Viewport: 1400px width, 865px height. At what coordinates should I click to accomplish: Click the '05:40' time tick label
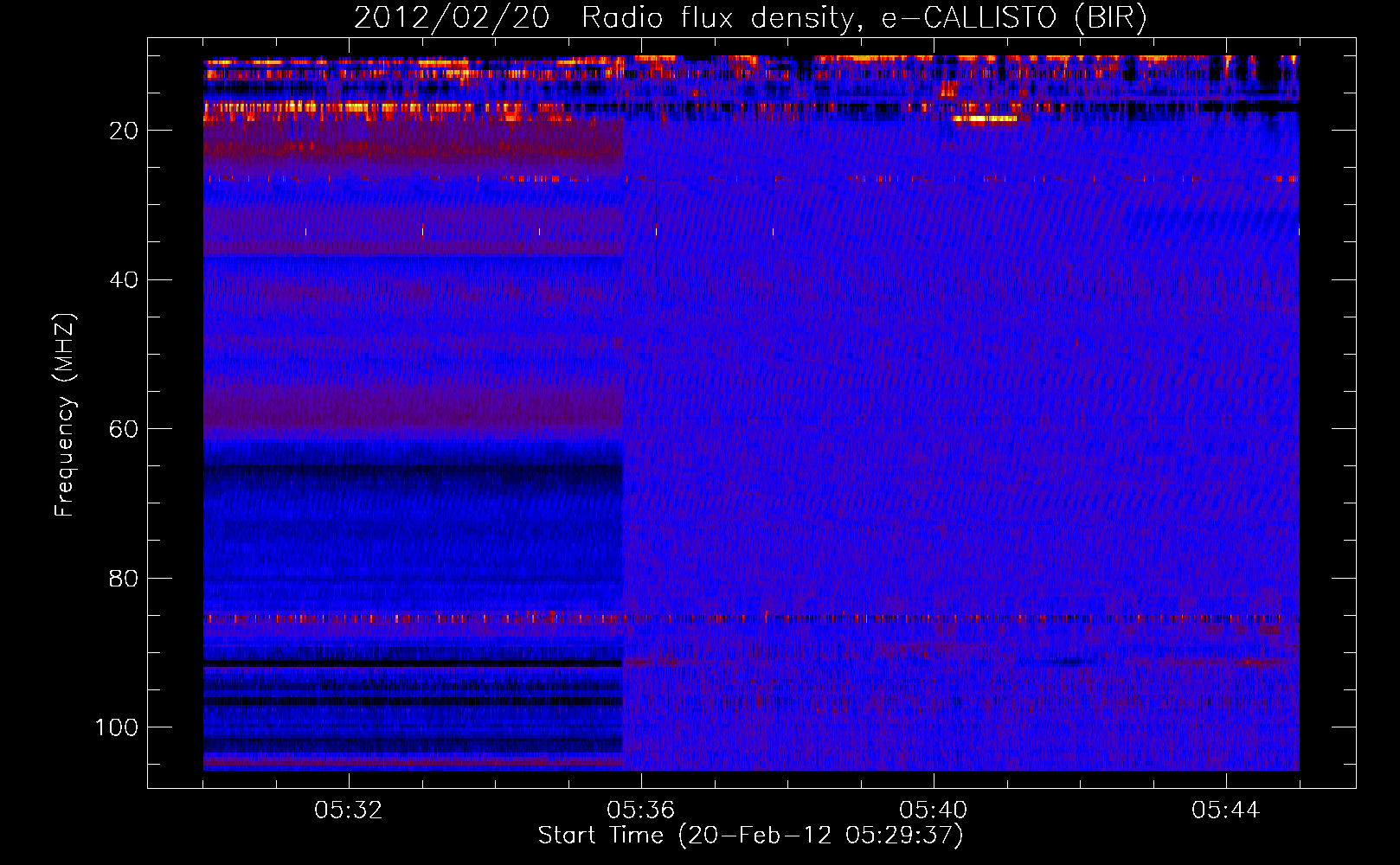coord(934,811)
